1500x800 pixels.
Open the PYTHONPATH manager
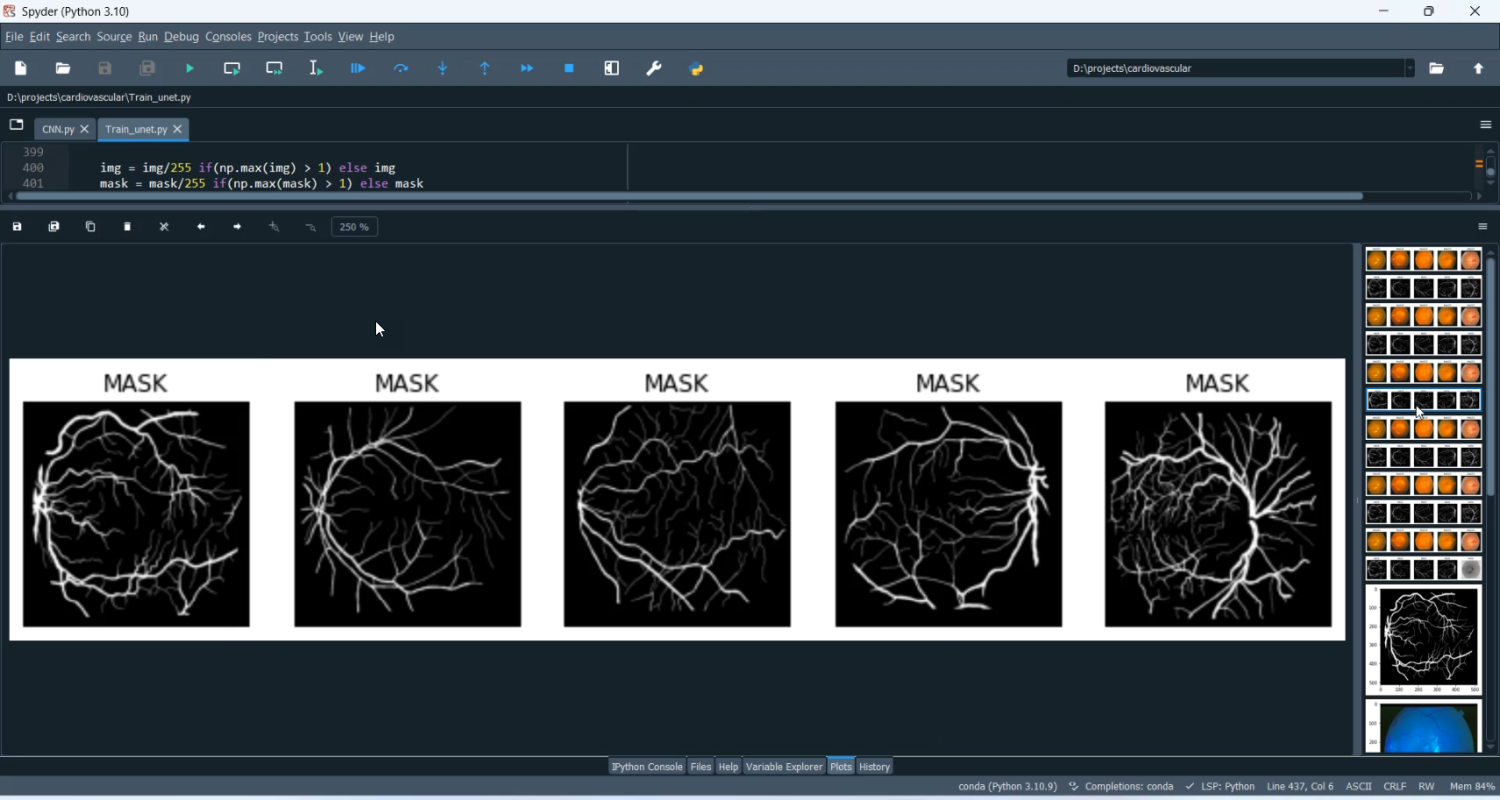point(698,69)
